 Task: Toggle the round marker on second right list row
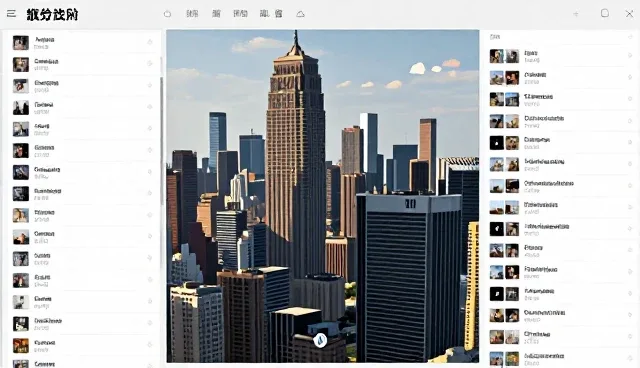[630, 77]
